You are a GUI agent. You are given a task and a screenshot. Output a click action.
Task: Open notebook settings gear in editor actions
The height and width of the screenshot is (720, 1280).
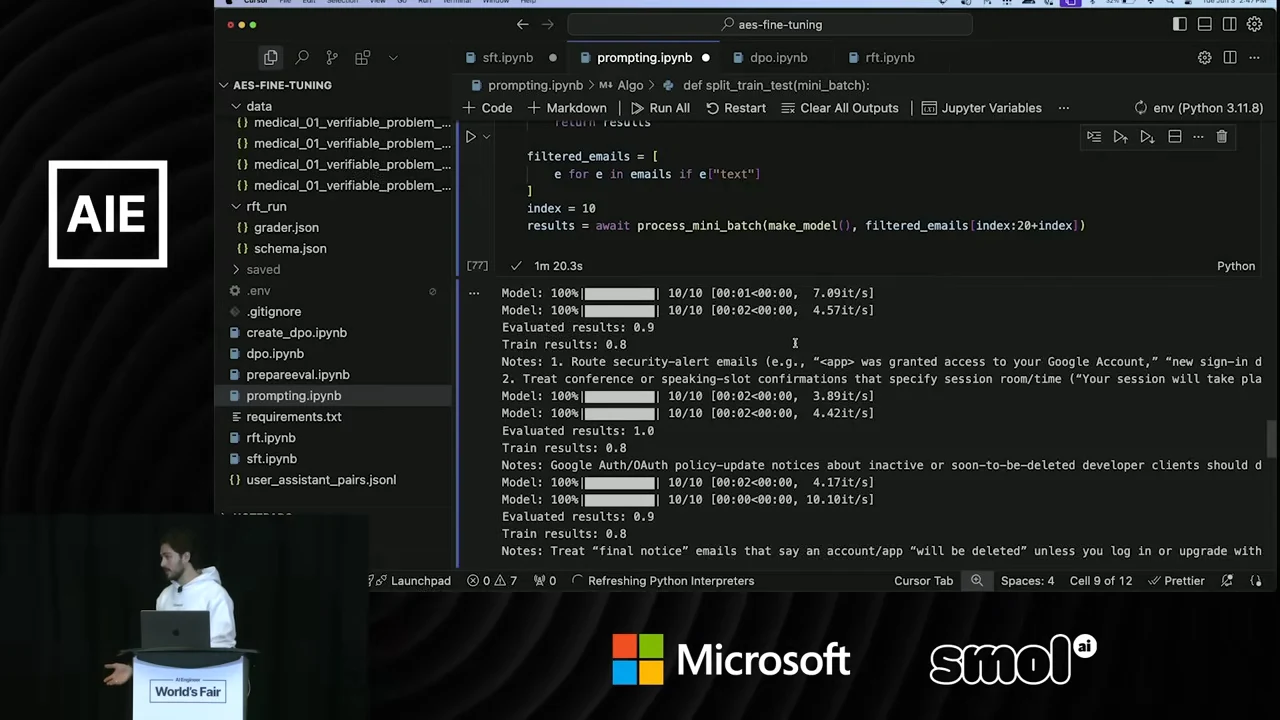pyautogui.click(x=1205, y=58)
